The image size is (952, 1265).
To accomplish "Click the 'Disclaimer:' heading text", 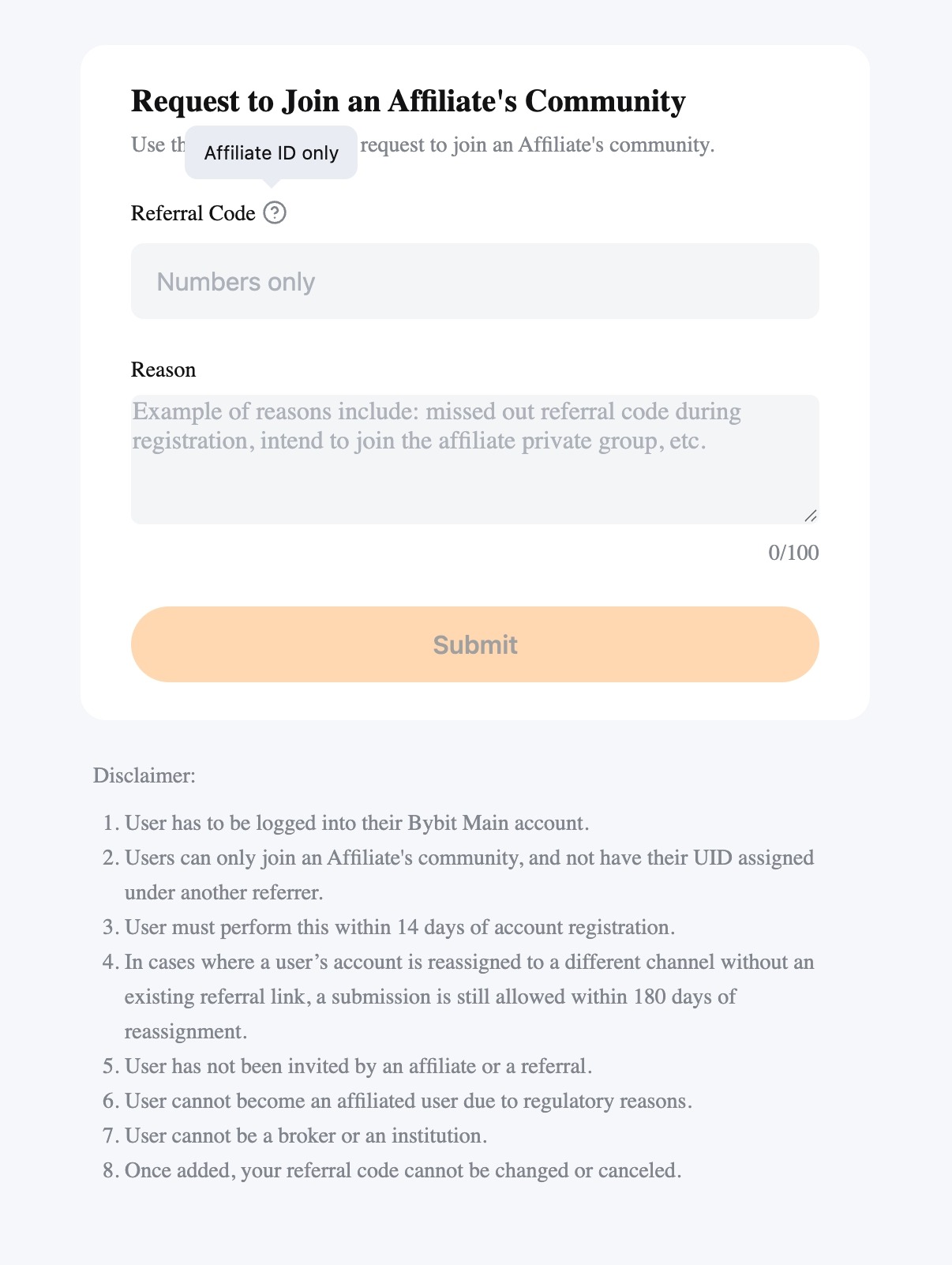I will pos(144,775).
